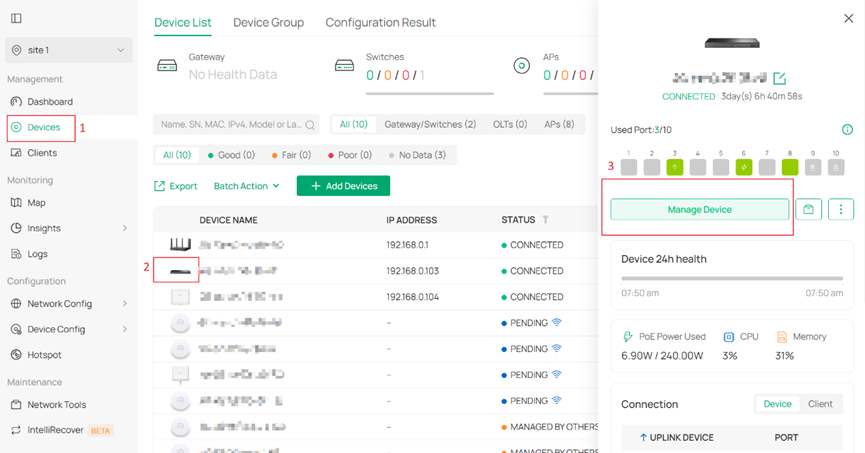Filter by Gateway/Switches (2)

coord(430,125)
